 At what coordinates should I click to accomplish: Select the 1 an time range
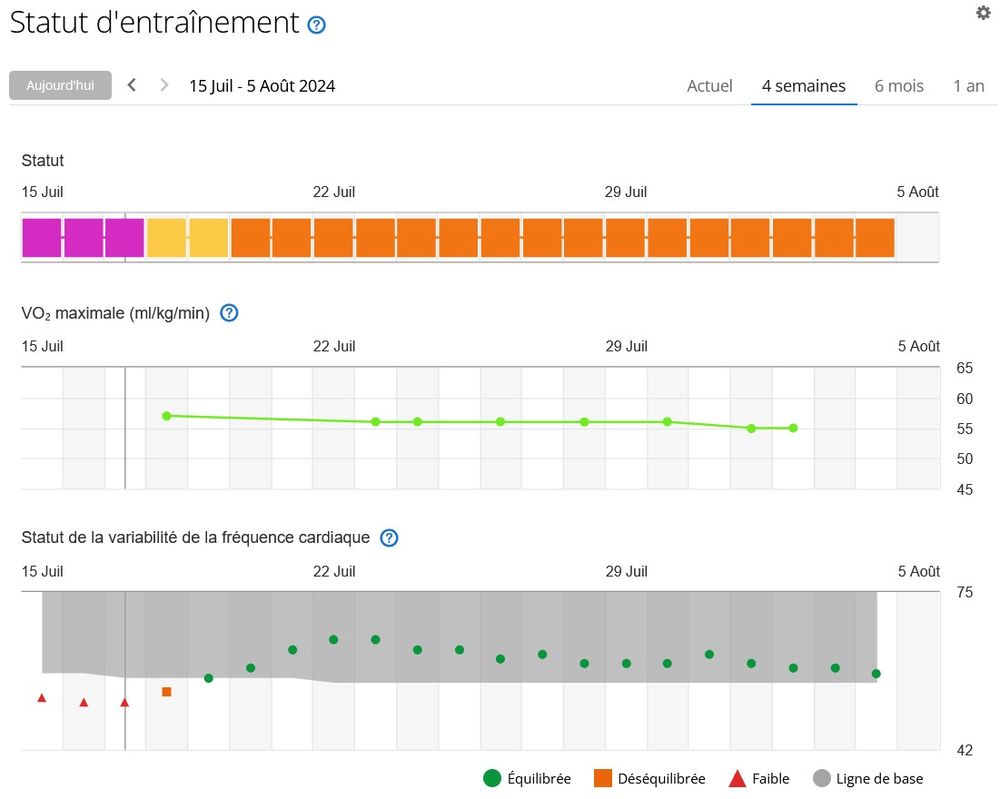(968, 86)
